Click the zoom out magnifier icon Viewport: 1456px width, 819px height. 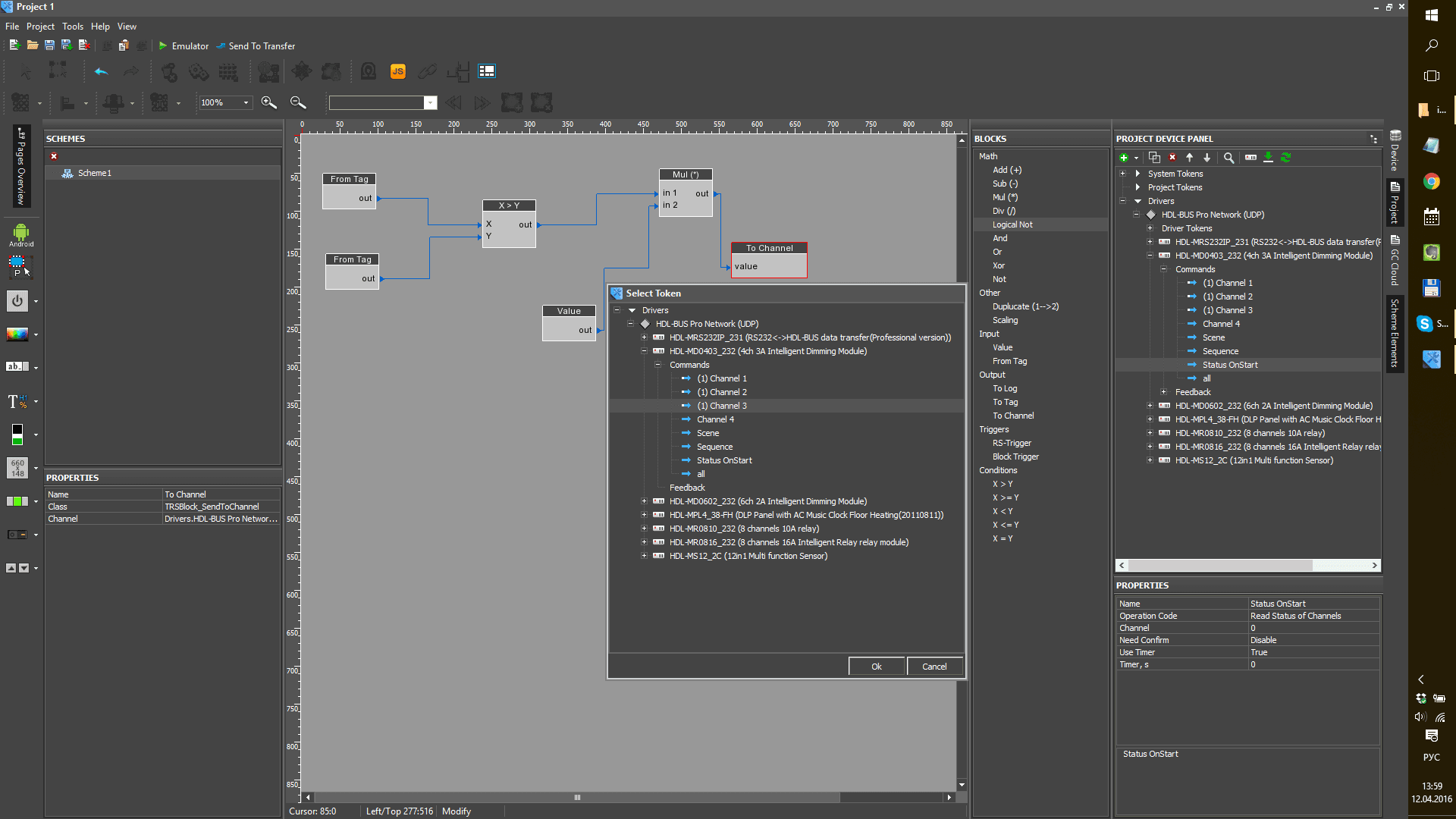pos(297,102)
